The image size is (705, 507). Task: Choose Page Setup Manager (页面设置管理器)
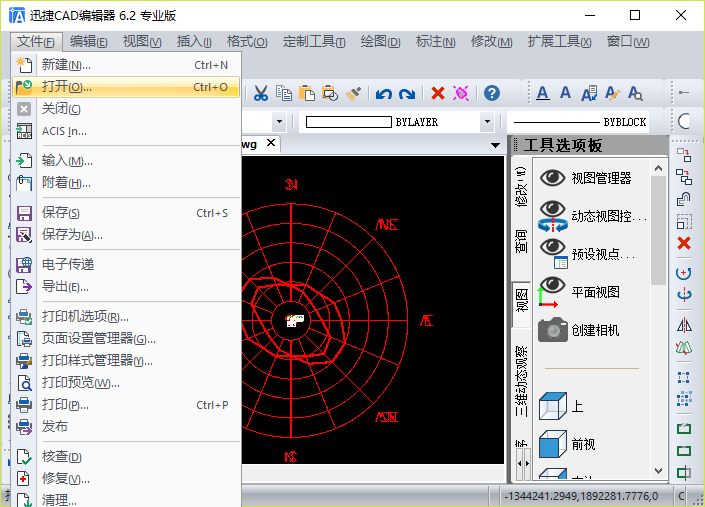[x=126, y=338]
